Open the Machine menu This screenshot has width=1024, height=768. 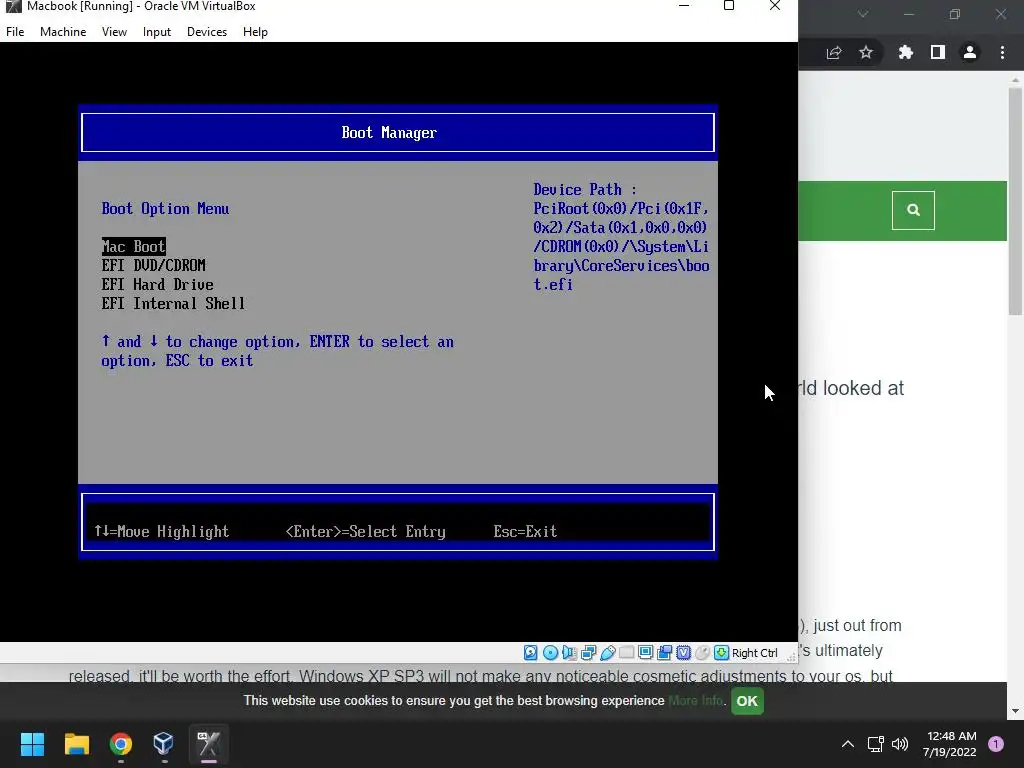(63, 32)
